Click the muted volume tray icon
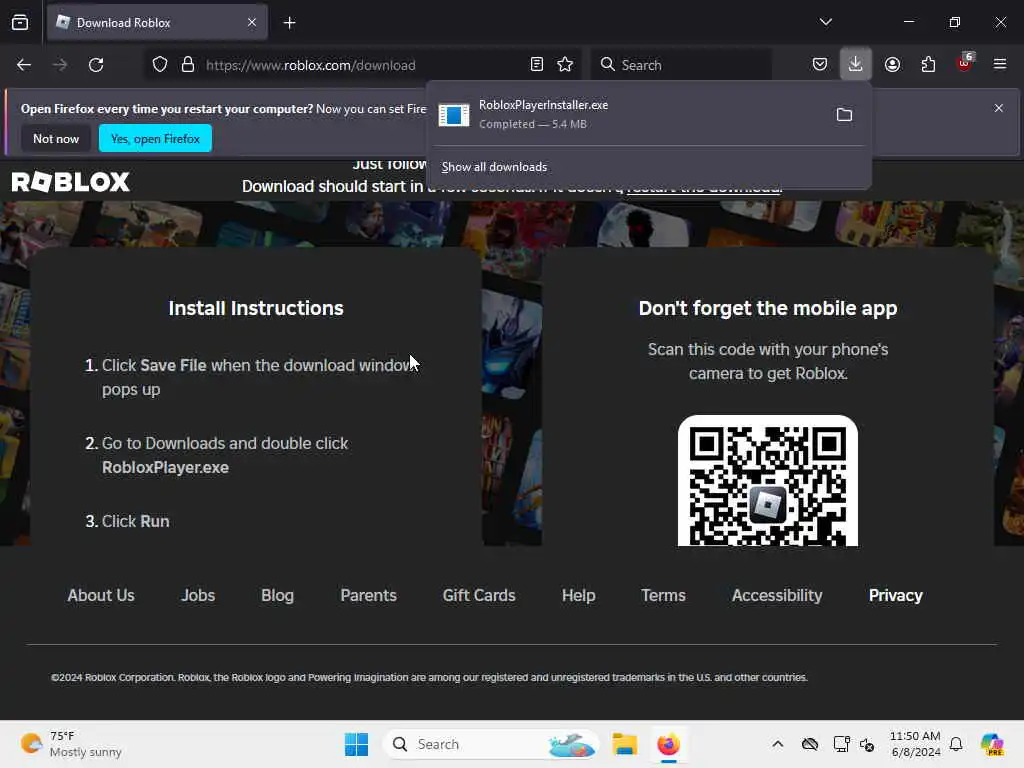 click(867, 744)
